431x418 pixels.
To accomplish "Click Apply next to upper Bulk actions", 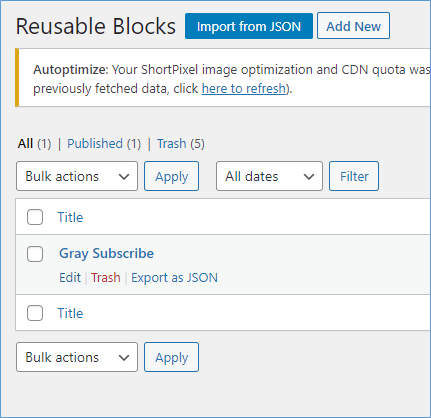I will click(171, 176).
